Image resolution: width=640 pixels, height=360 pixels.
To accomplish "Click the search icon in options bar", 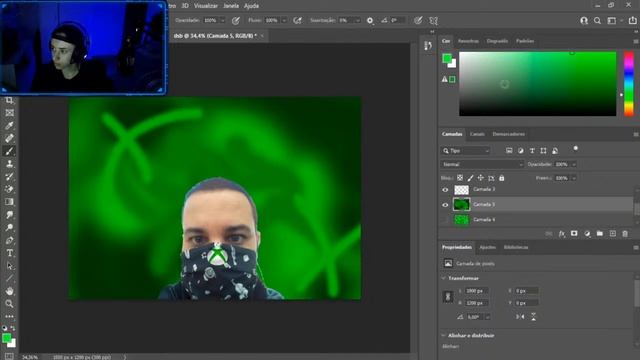I will 597,20.
